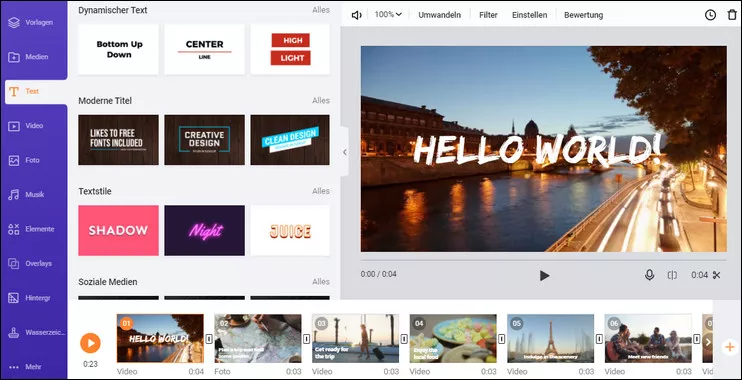The image size is (742, 380).
Task: Apply the SHADOW text style
Action: coord(118,230)
